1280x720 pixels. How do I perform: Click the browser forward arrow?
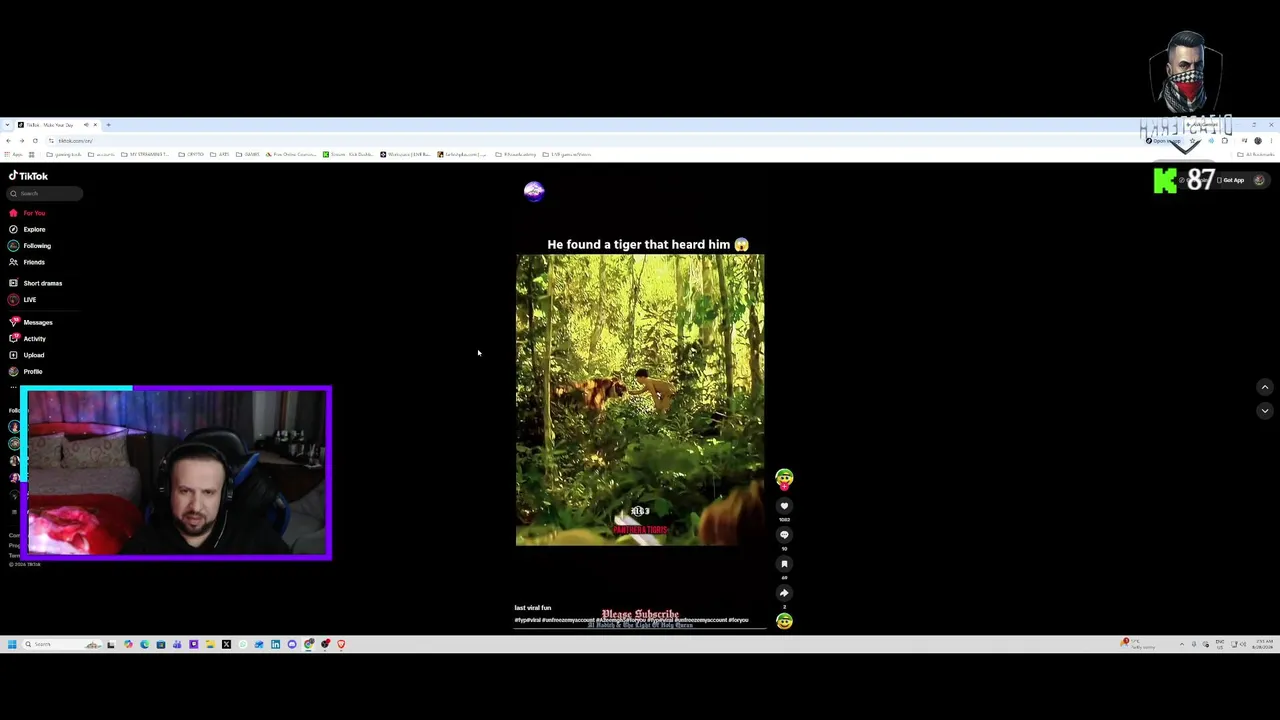pyautogui.click(x=21, y=141)
